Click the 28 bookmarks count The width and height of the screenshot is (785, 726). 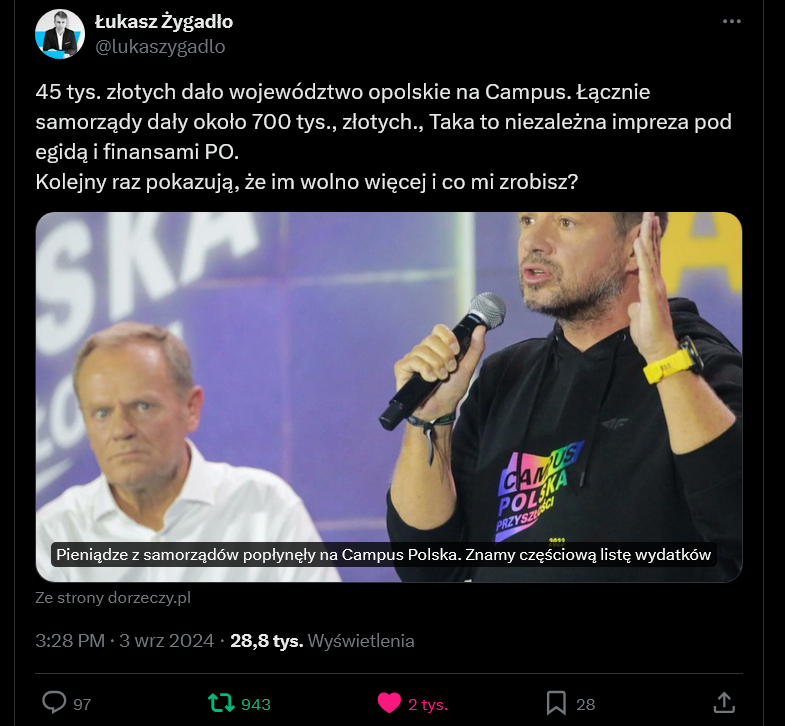tap(585, 704)
